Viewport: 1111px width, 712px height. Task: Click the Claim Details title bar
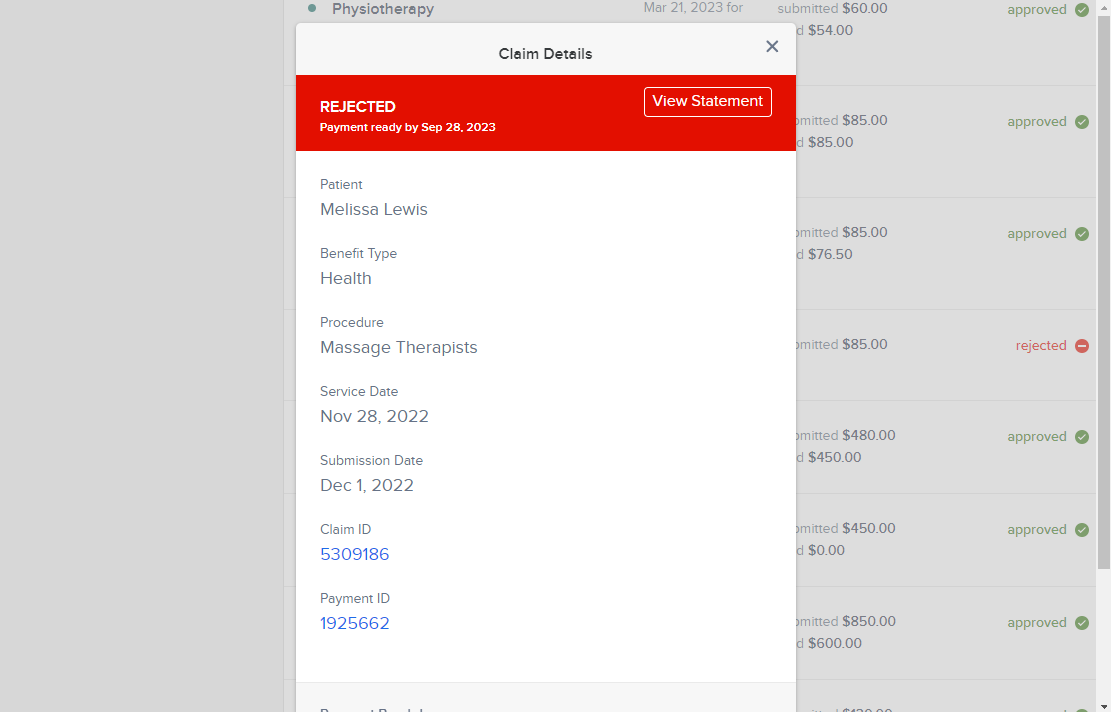tap(545, 53)
